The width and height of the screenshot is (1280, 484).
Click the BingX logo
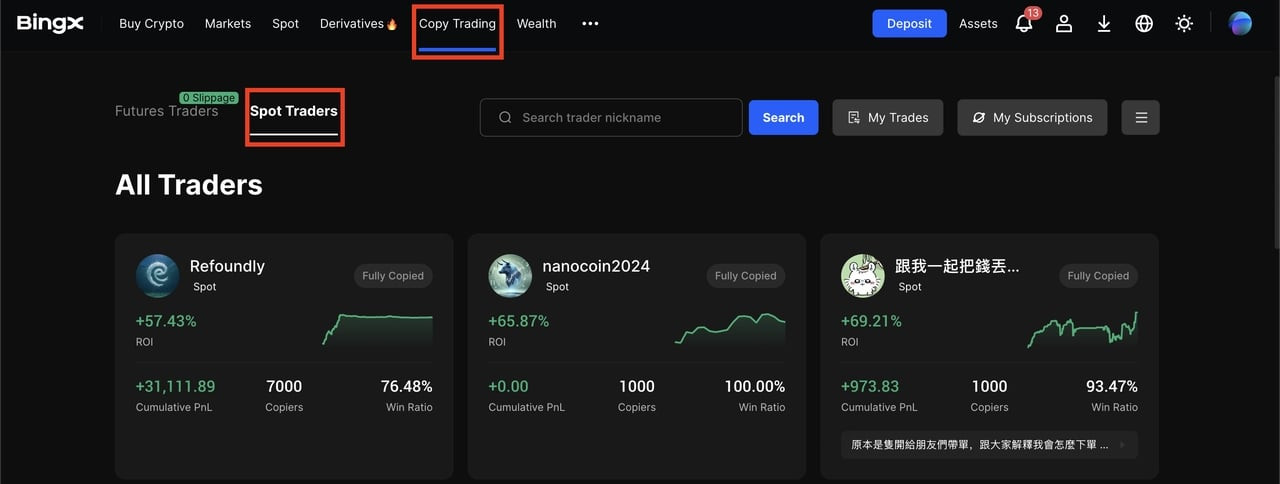50,23
